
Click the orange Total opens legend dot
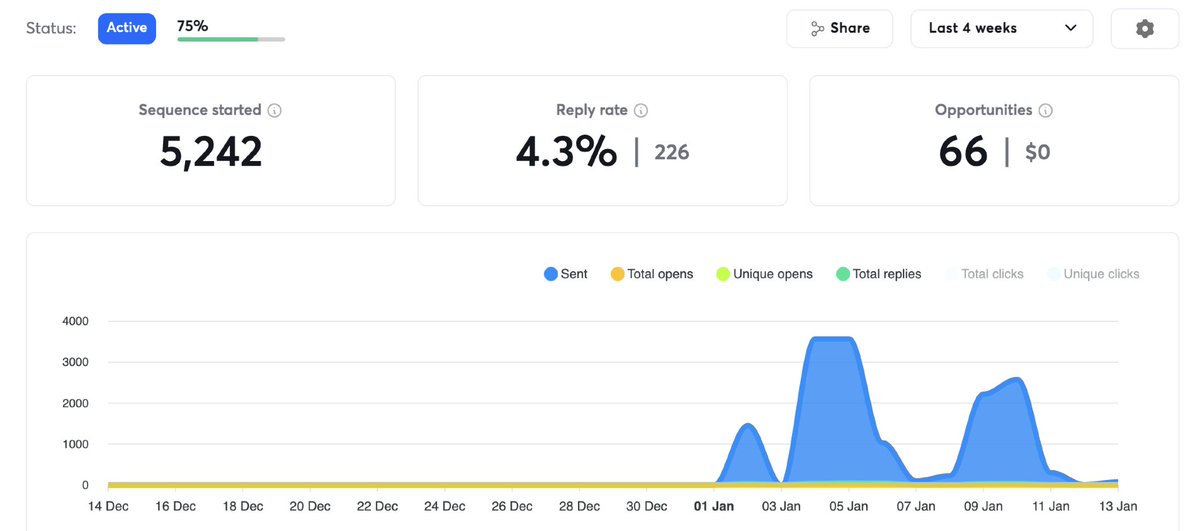pos(617,274)
